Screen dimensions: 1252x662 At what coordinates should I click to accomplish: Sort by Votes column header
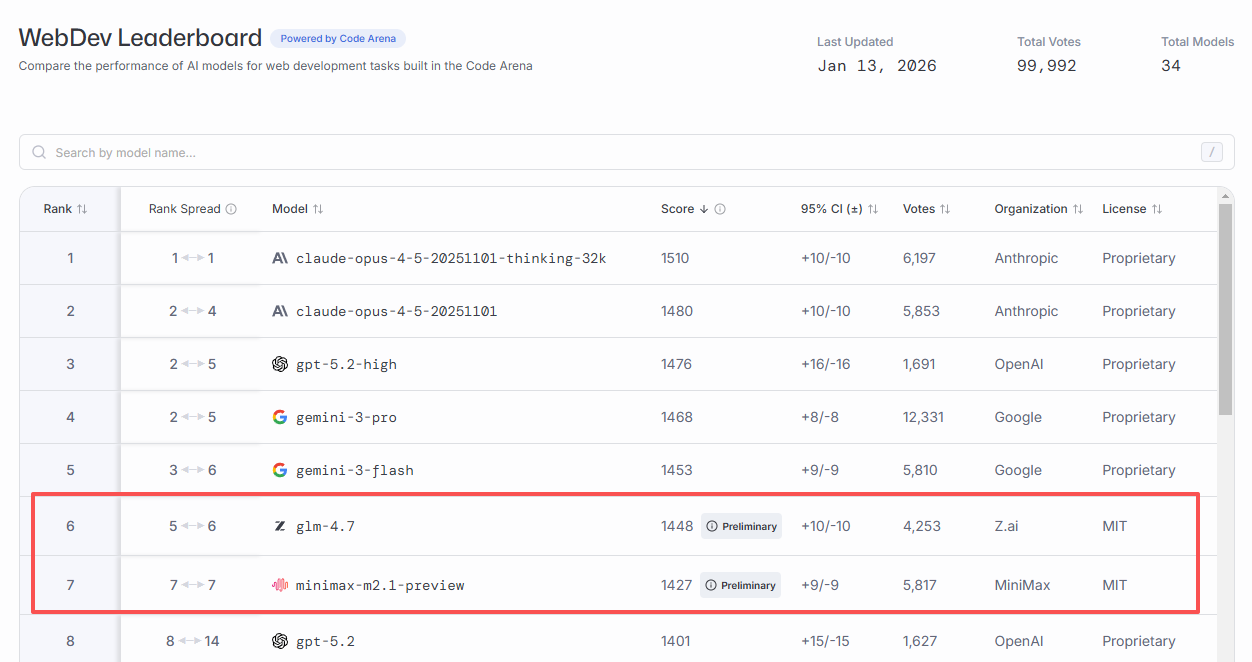click(x=926, y=209)
